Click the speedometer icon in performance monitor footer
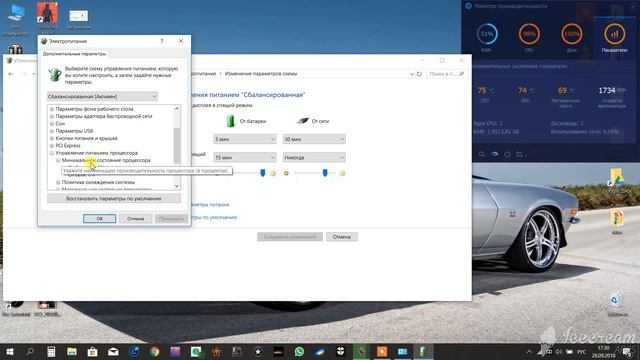640x360 pixels. [495, 155]
